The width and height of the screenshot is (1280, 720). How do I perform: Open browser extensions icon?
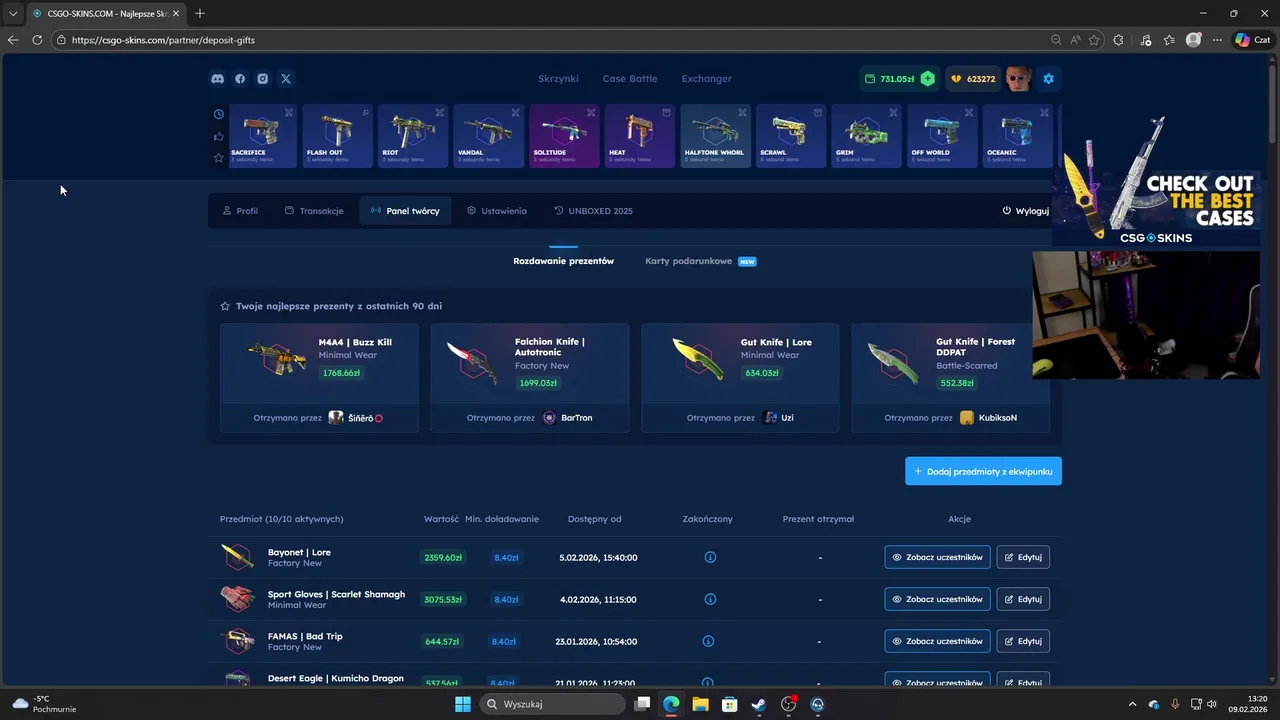tap(1118, 40)
